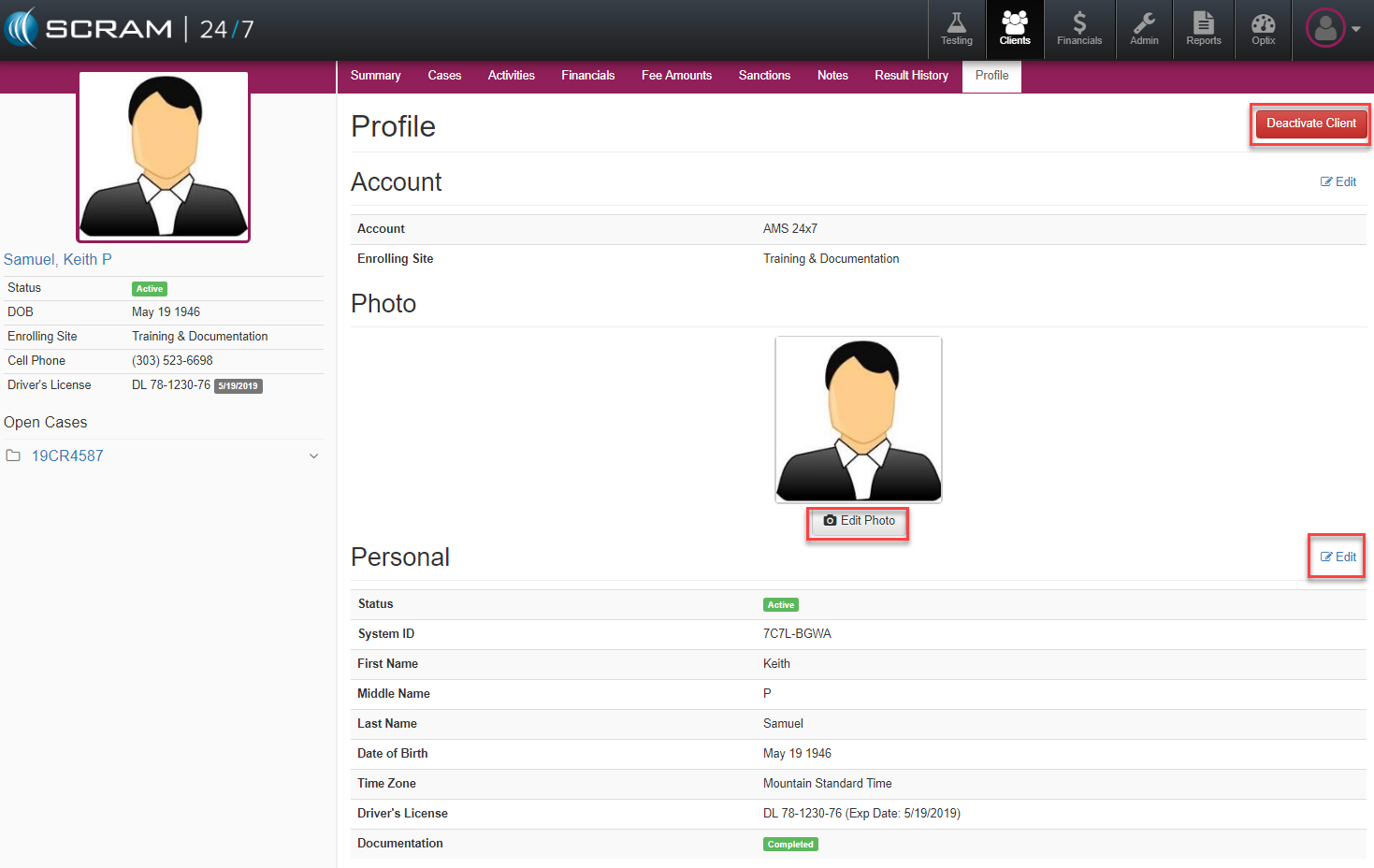Switch to the Summary tab
This screenshot has height=868, width=1374.
pos(375,76)
